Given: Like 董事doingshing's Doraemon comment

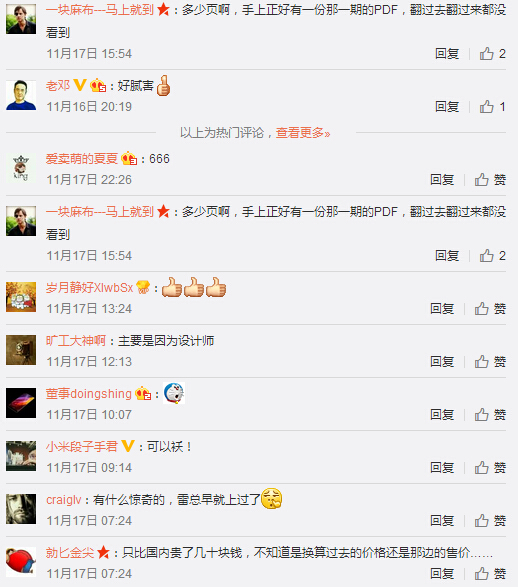Looking at the screenshot, I should (x=490, y=415).
